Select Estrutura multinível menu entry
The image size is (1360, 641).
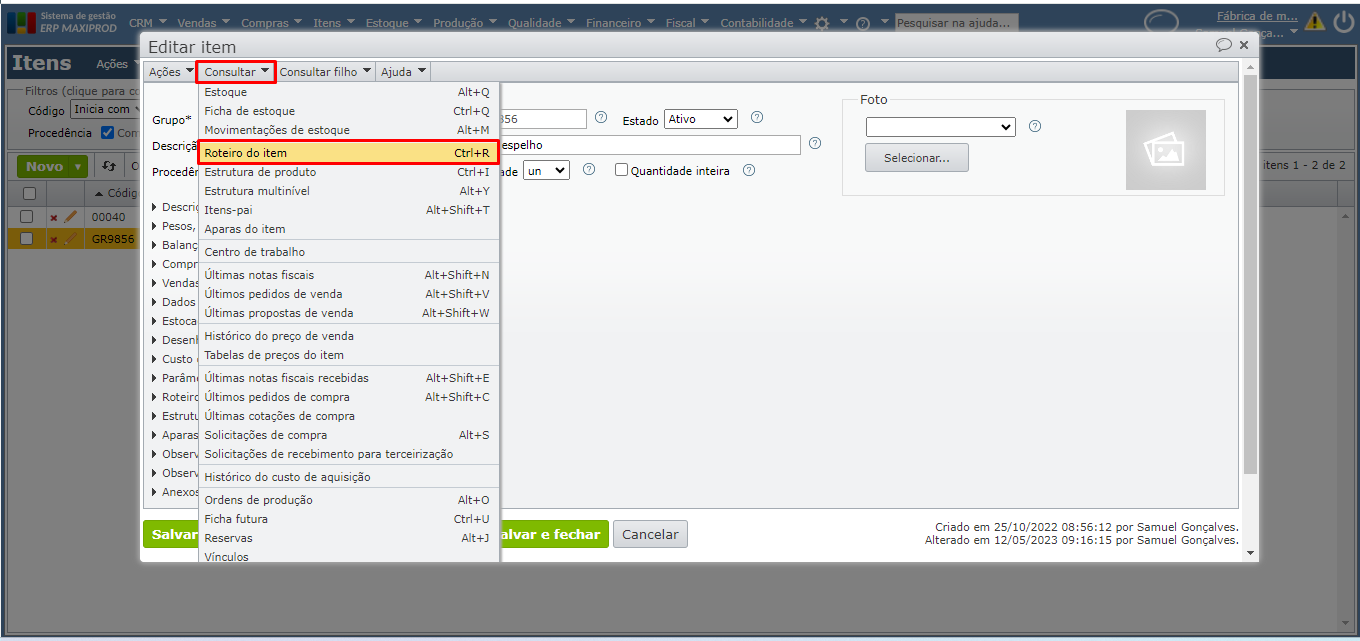[348, 191]
